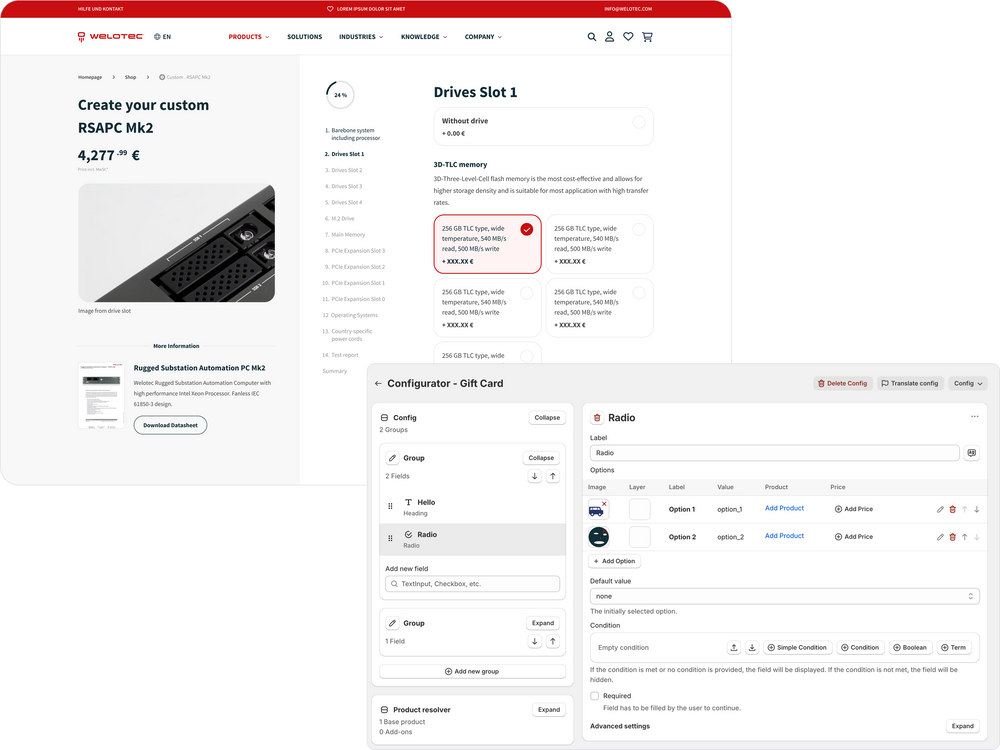Open the wishlist heart icon in header
1000x750 pixels.
(x=628, y=37)
